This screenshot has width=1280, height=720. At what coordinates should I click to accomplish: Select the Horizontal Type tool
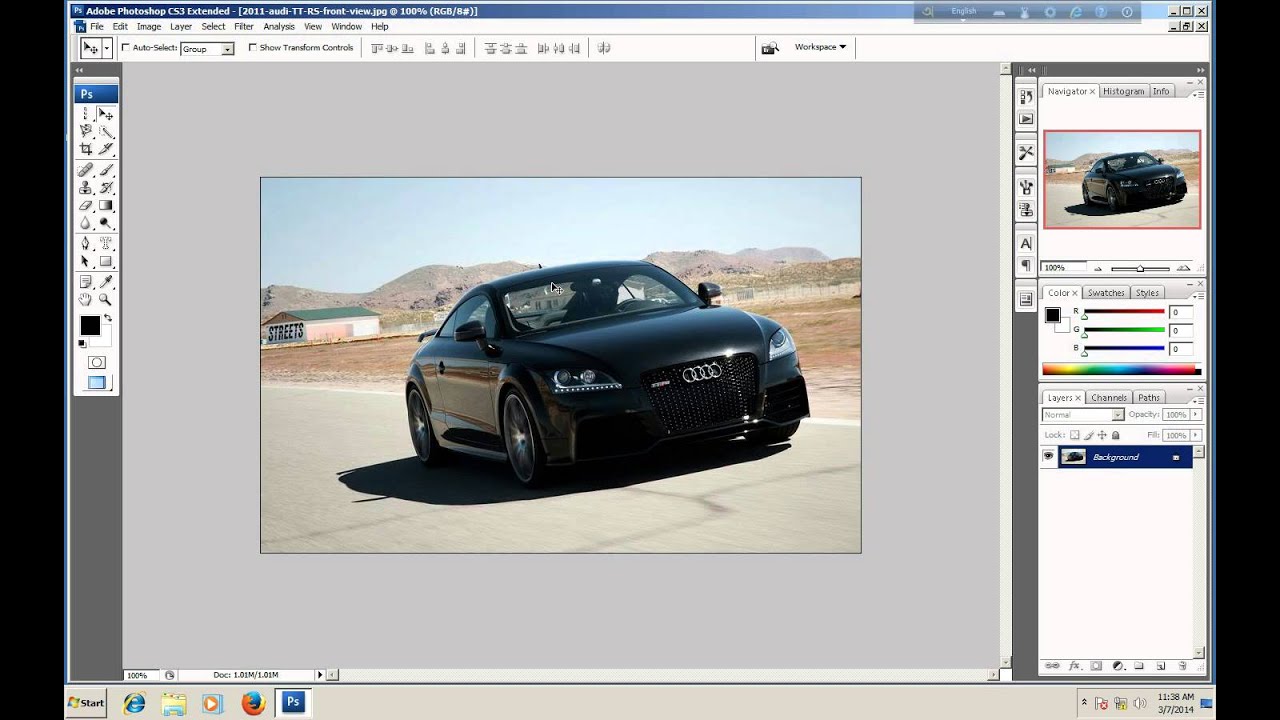point(106,244)
